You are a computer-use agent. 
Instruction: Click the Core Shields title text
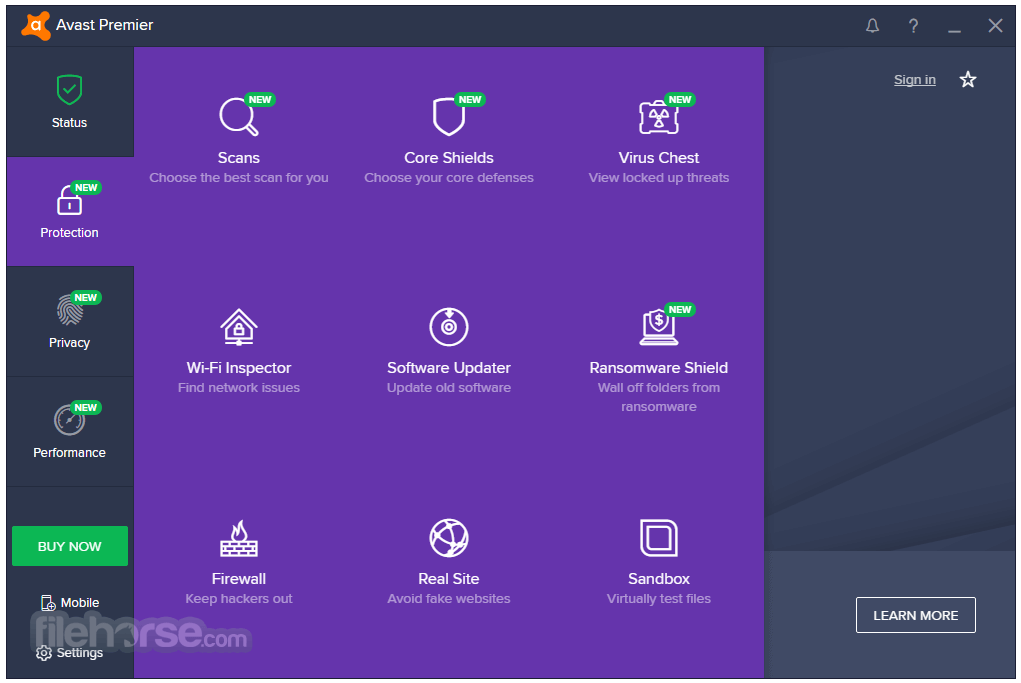[x=449, y=158]
